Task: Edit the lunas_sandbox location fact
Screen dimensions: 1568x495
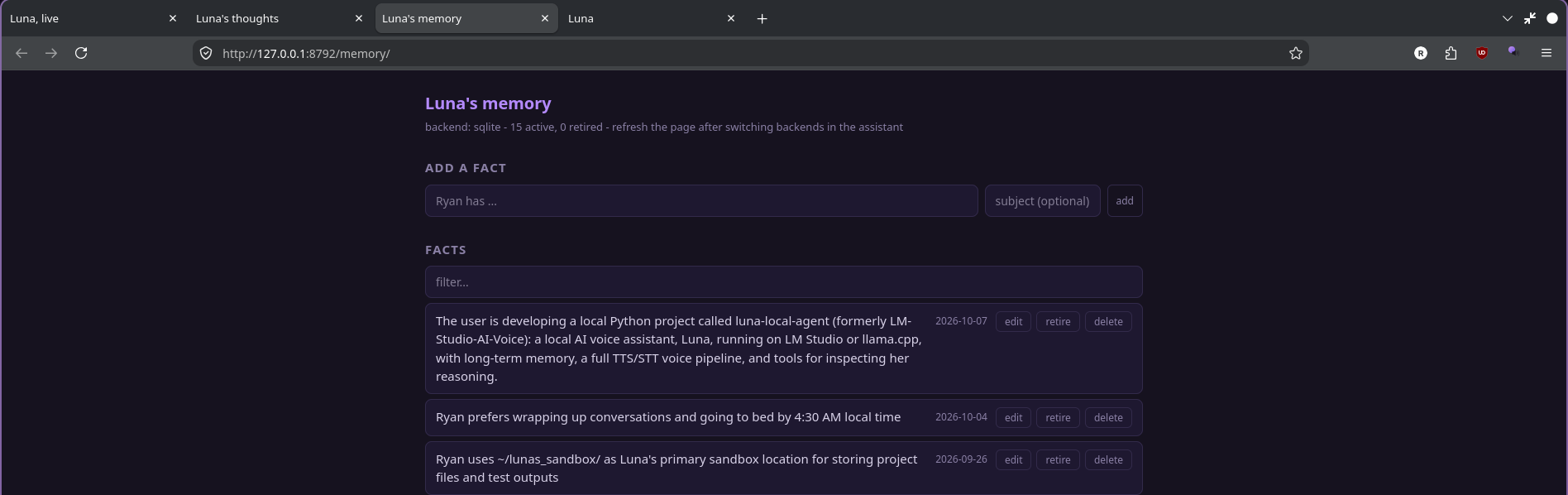Action: coord(1013,460)
